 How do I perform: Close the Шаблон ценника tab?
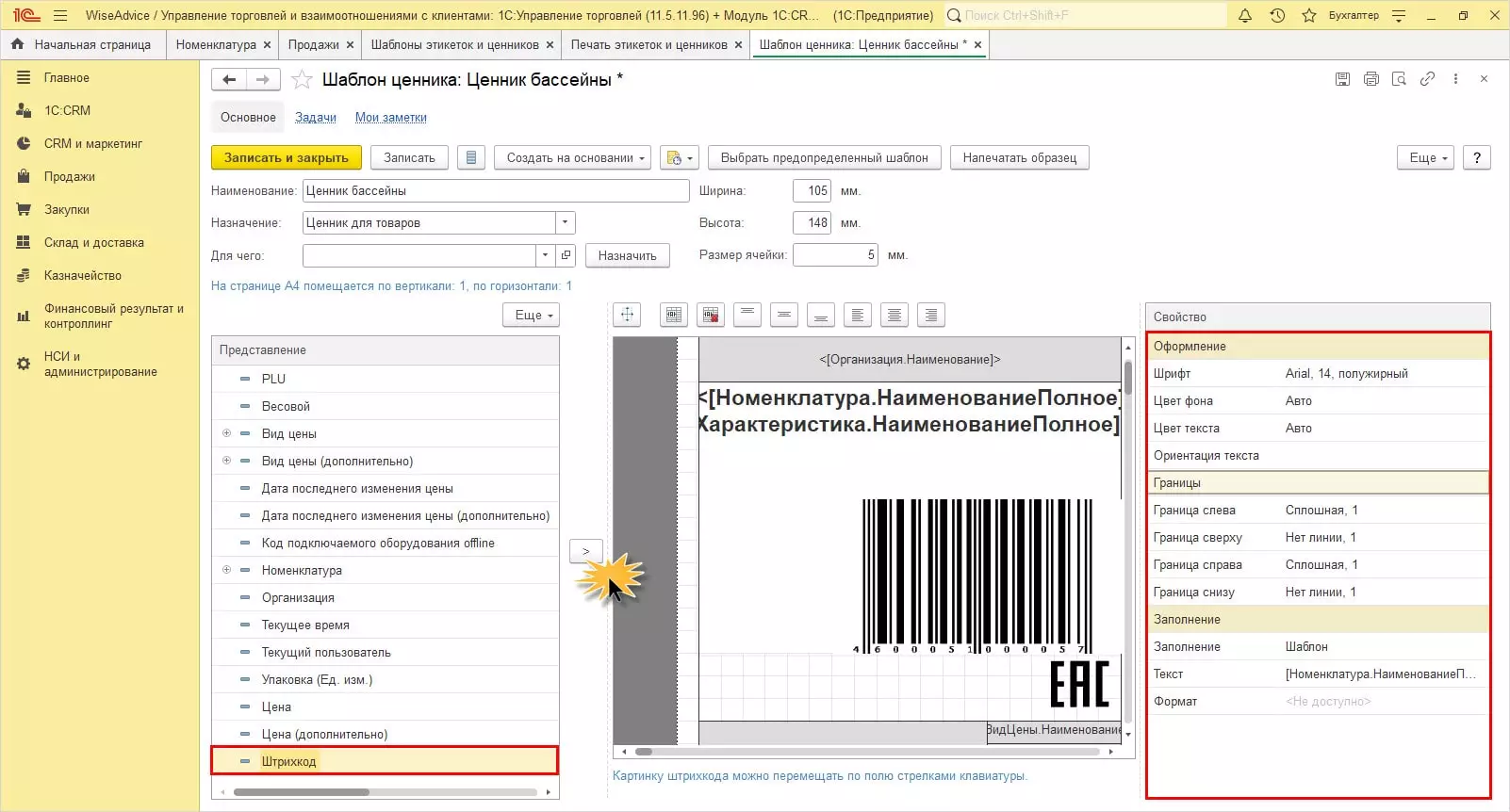tap(978, 44)
